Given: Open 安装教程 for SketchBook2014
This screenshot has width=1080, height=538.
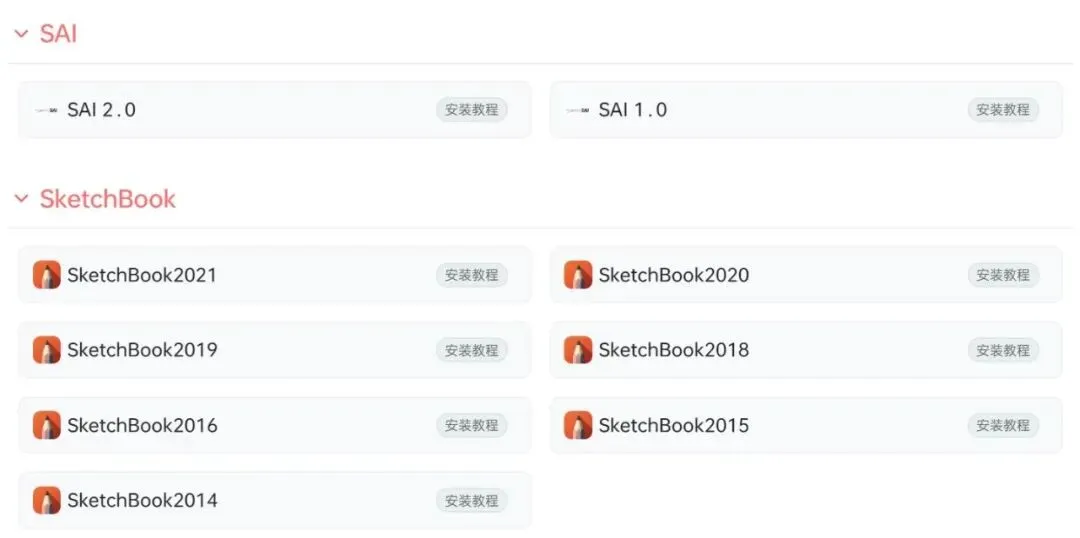Looking at the screenshot, I should coord(471,500).
